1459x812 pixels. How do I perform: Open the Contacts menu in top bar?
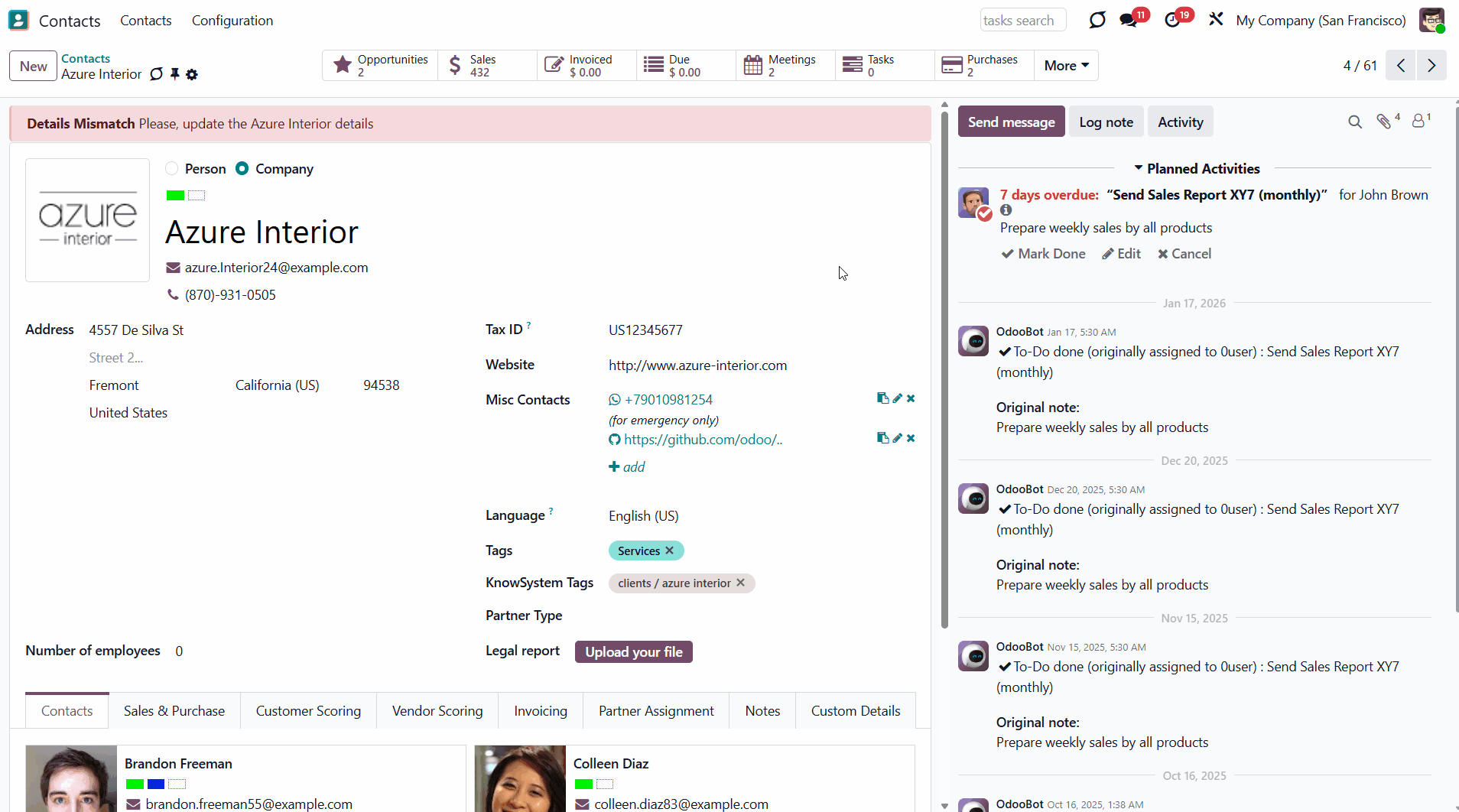(146, 21)
